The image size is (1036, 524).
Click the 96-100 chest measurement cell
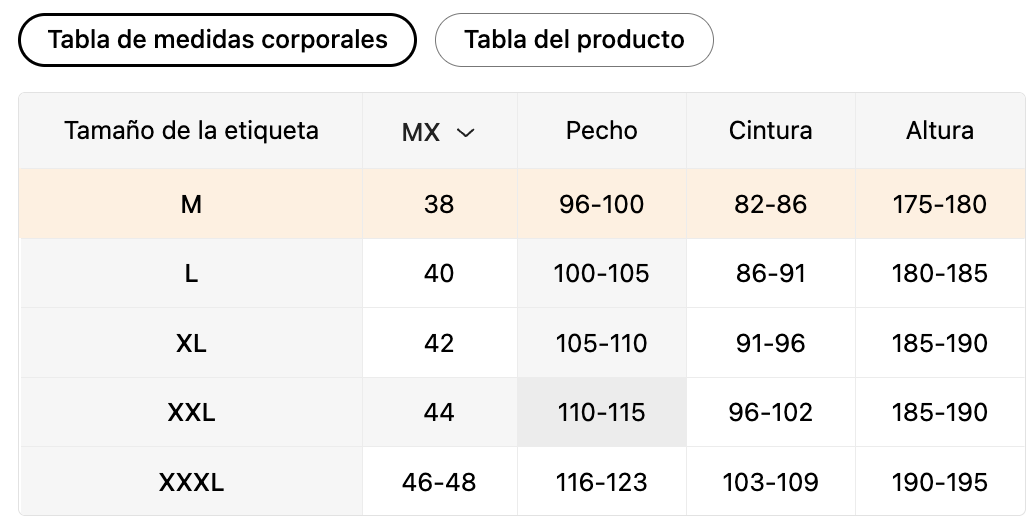pos(602,204)
